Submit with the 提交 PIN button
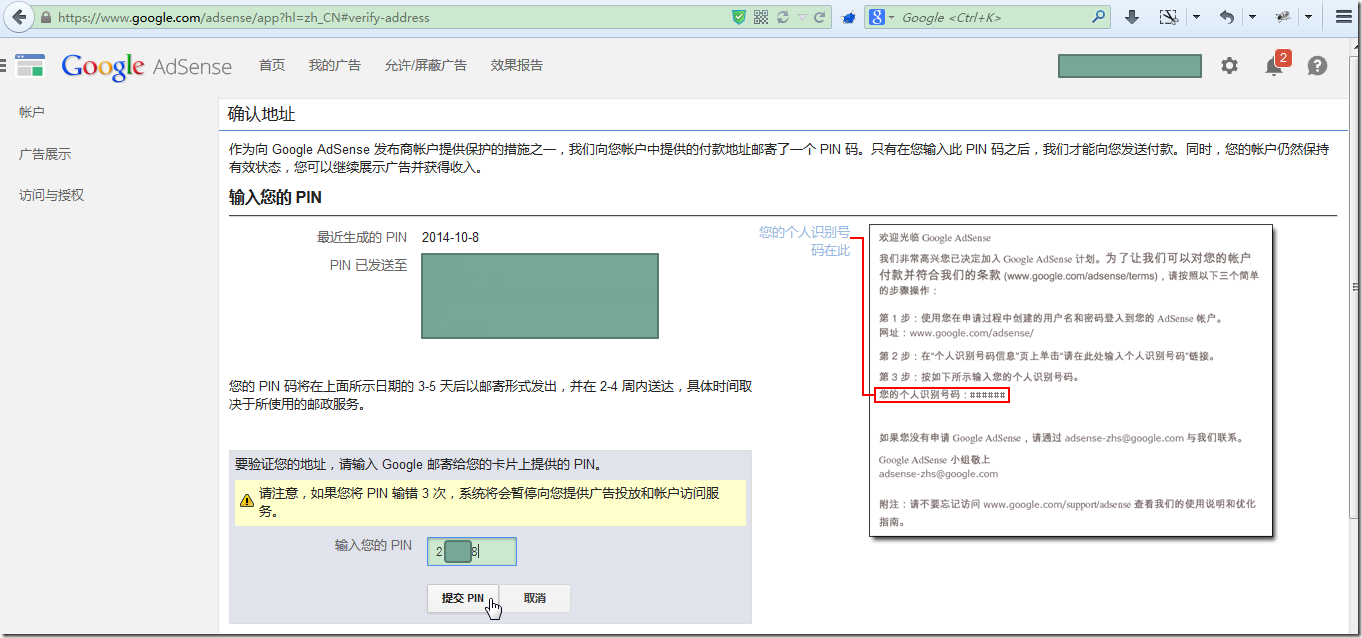Viewport: 1362px width, 638px height. tap(463, 598)
